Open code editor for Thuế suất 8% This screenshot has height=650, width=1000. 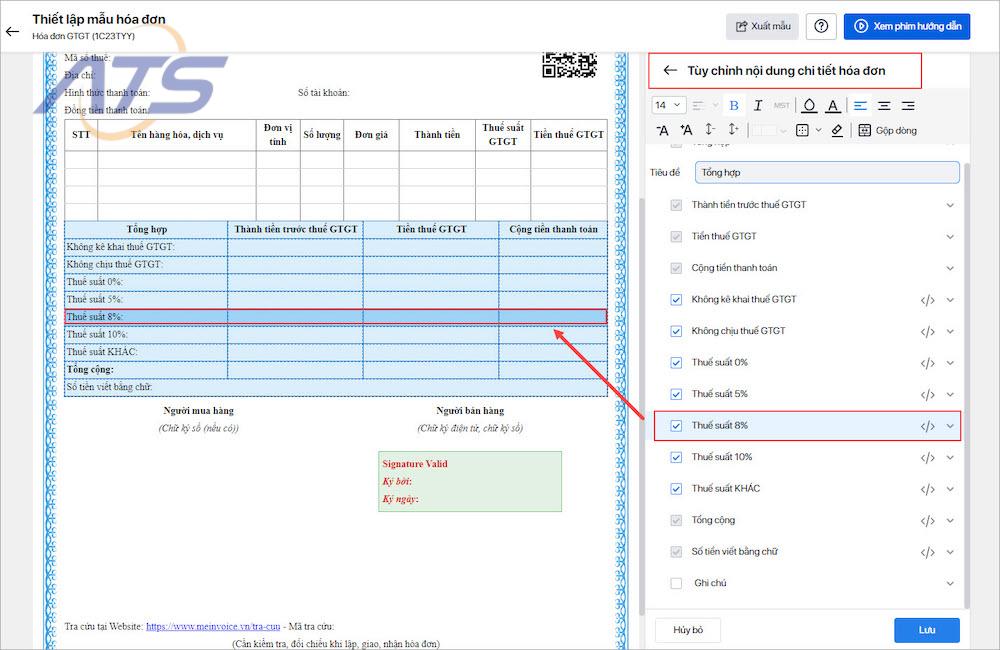pos(927,426)
